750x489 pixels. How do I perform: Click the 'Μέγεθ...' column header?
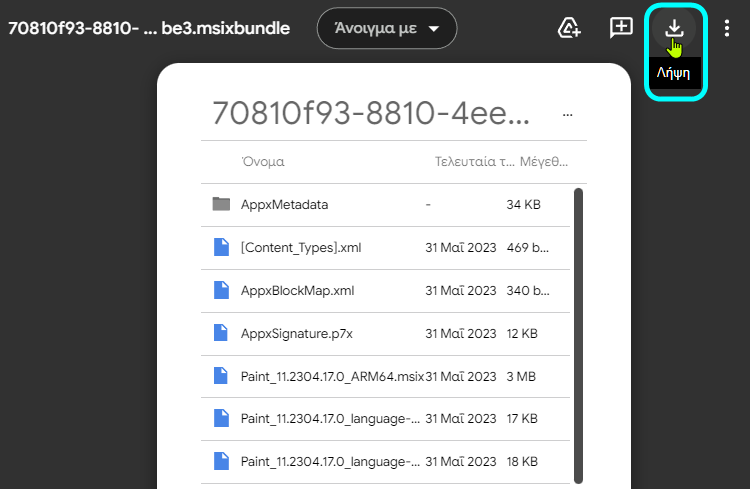tap(544, 162)
